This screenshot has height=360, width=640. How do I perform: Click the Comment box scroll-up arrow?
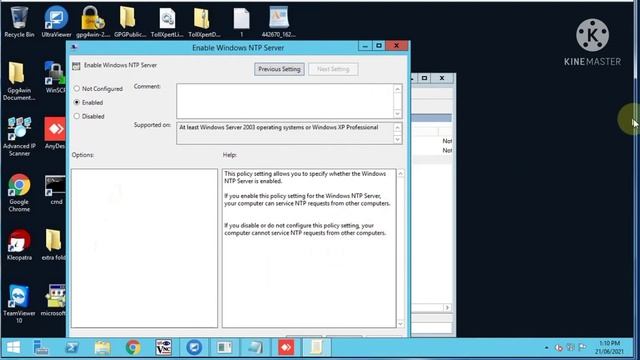[x=398, y=89]
